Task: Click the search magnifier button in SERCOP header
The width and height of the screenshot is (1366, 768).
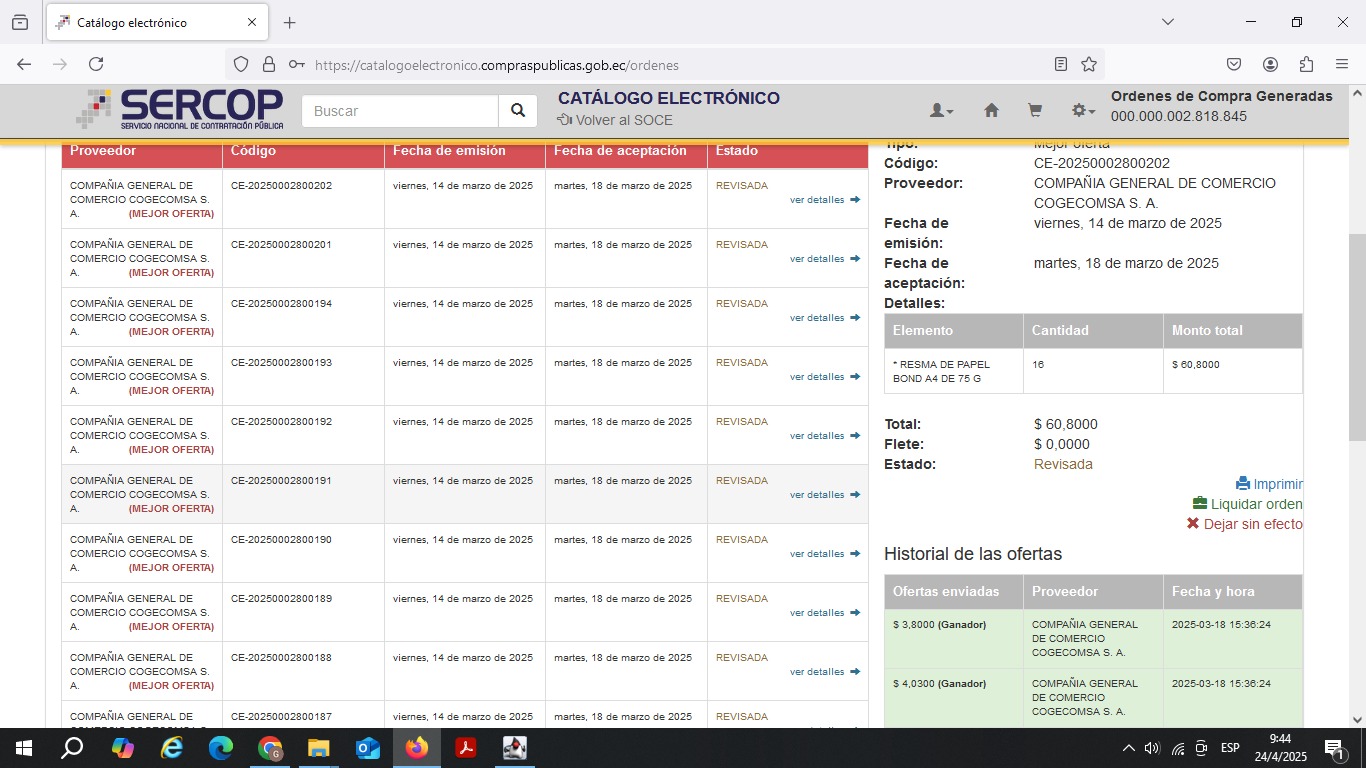Action: (517, 111)
